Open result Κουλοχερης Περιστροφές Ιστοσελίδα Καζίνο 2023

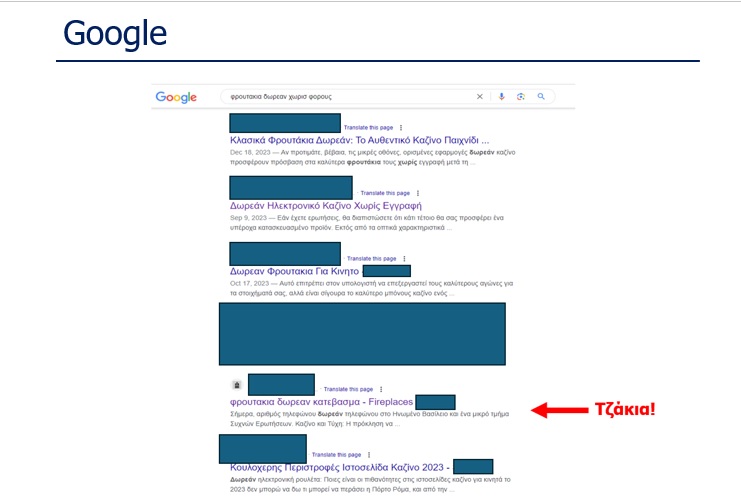339,468
